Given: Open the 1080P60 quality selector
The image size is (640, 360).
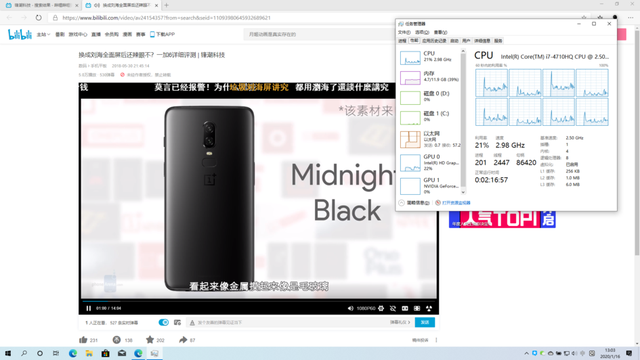Looking at the screenshot, I should 366,308.
